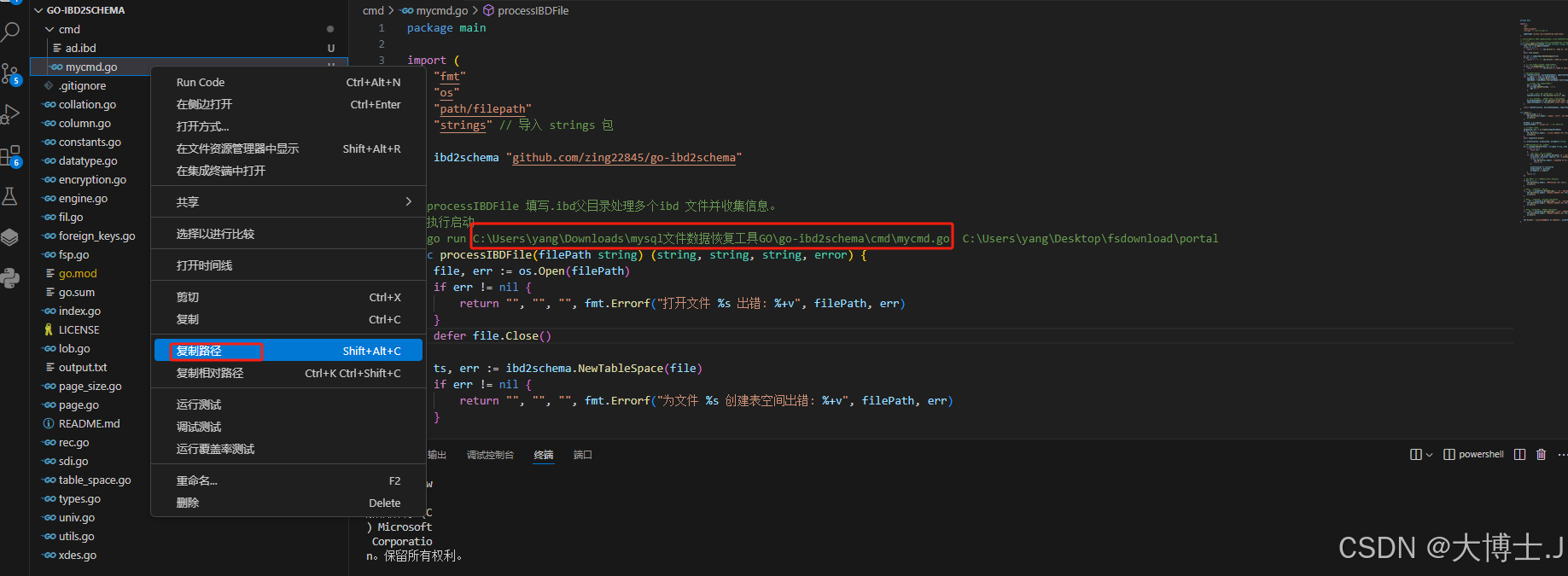The width and height of the screenshot is (1568, 576).
Task: Choose 重命名... from context menu
Action: 289,480
